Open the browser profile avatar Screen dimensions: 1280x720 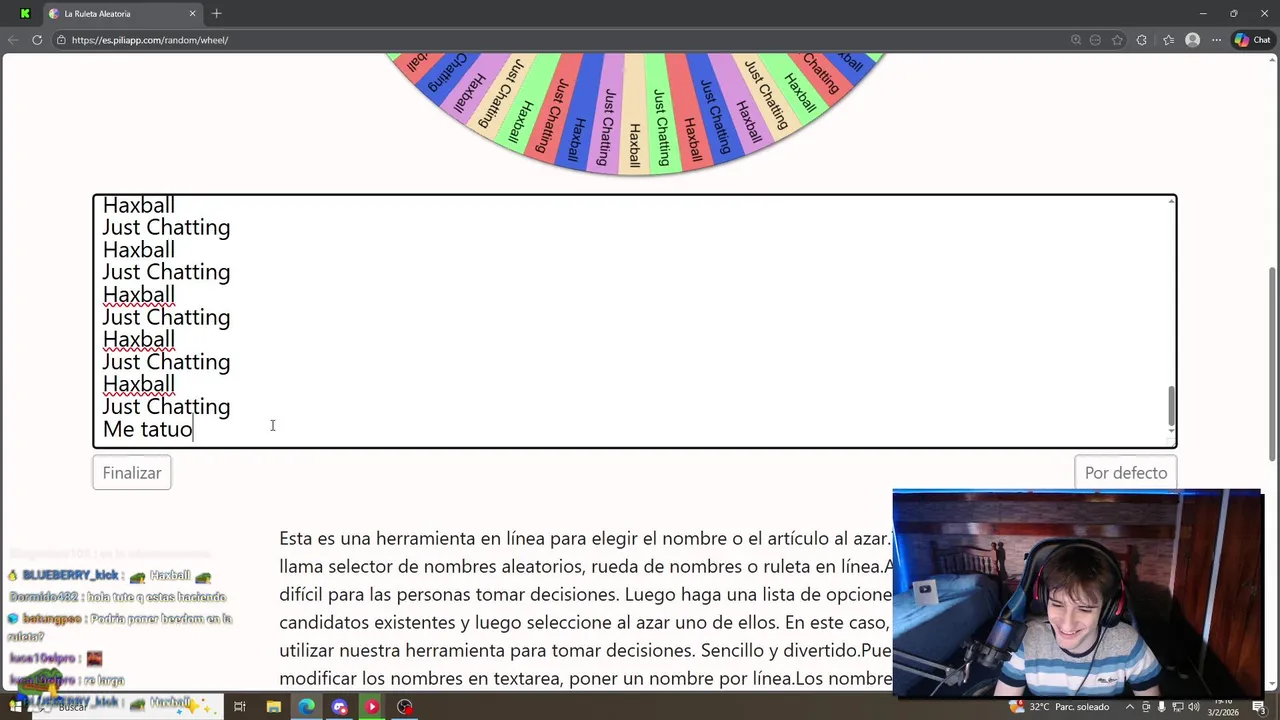pos(1192,40)
